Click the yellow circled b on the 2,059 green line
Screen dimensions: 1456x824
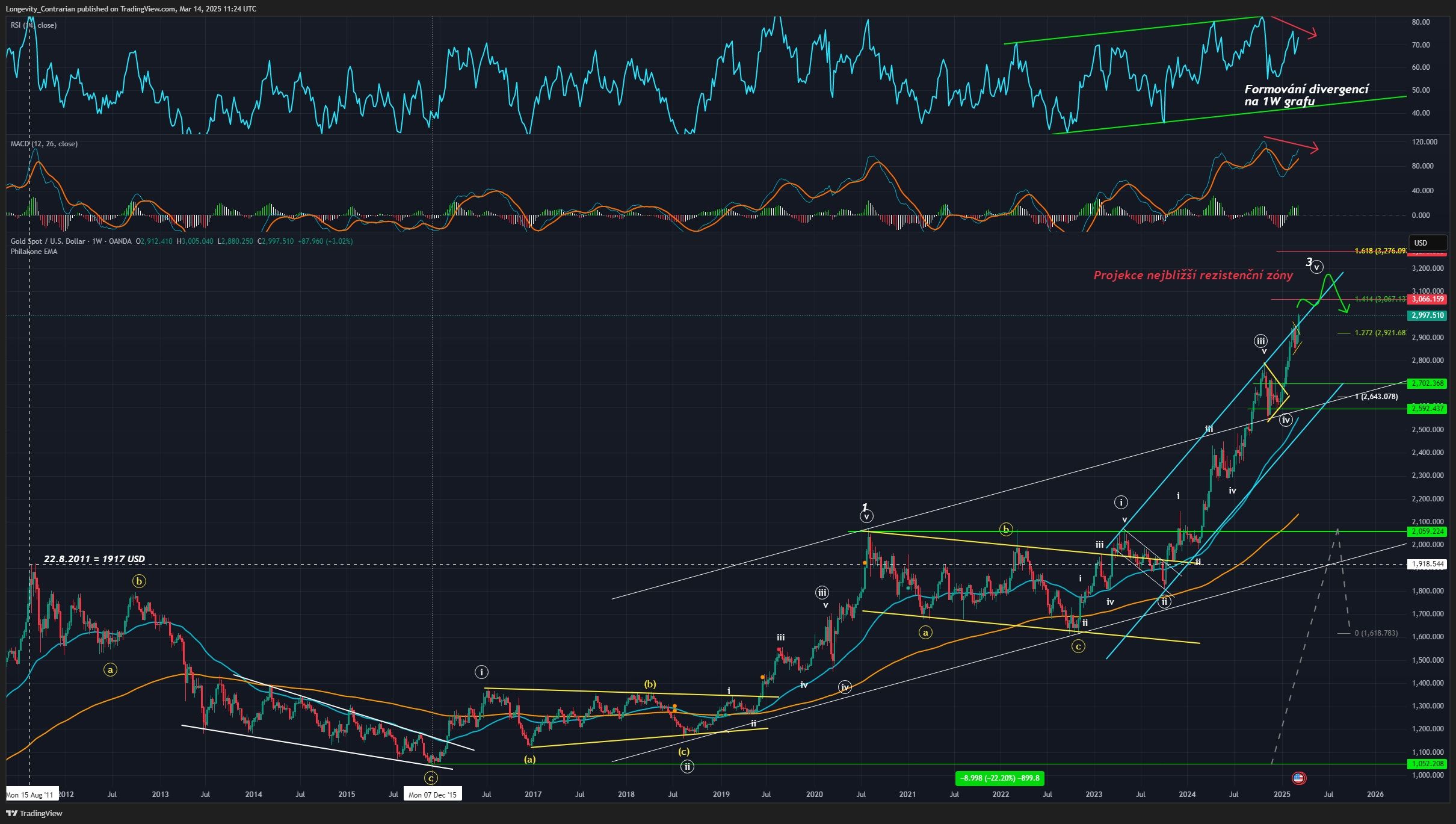1006,530
